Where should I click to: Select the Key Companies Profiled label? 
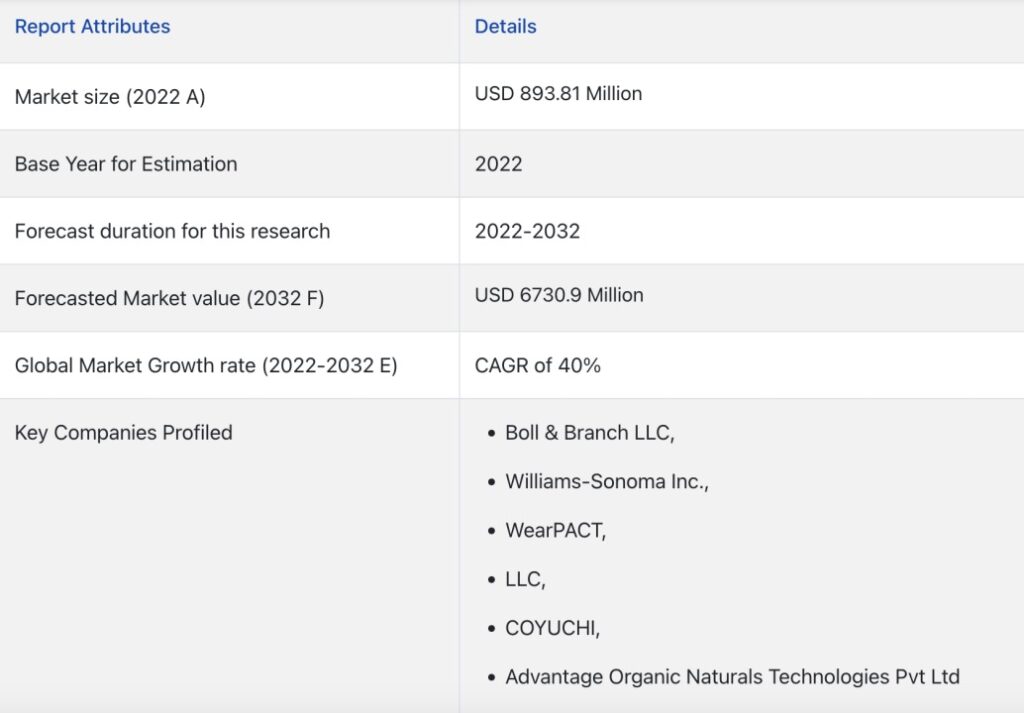tap(123, 433)
